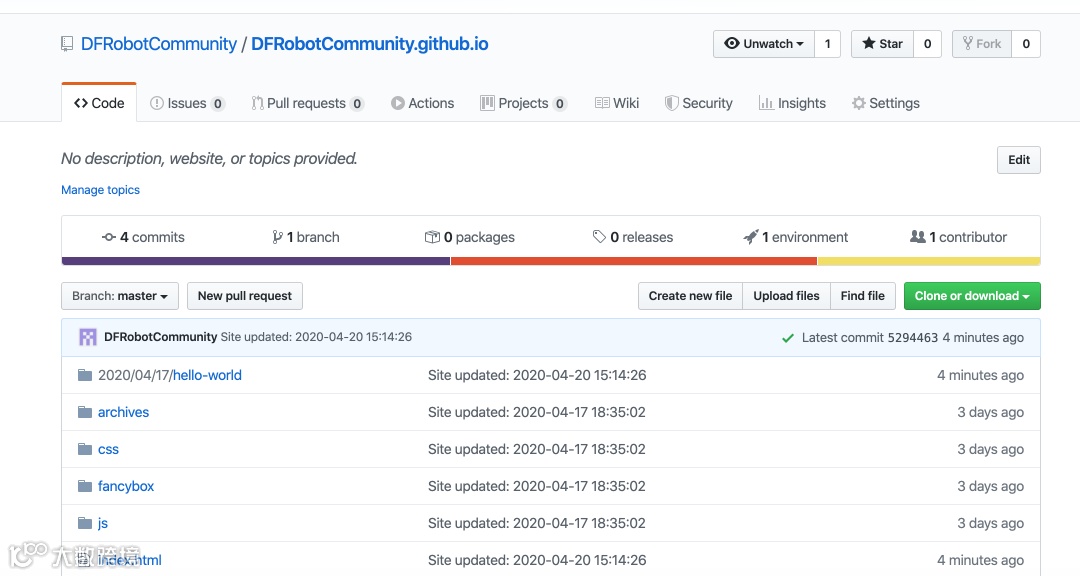Switch to the Issues tab

point(187,103)
